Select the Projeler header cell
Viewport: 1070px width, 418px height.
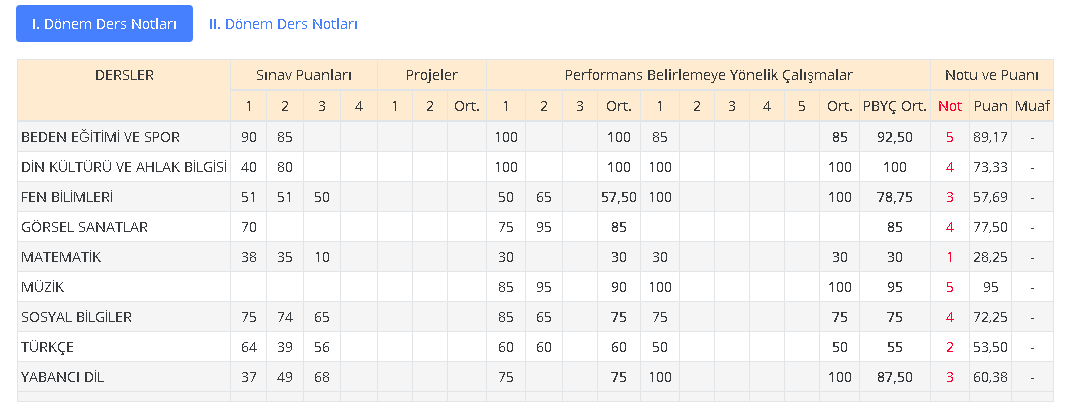tap(432, 75)
